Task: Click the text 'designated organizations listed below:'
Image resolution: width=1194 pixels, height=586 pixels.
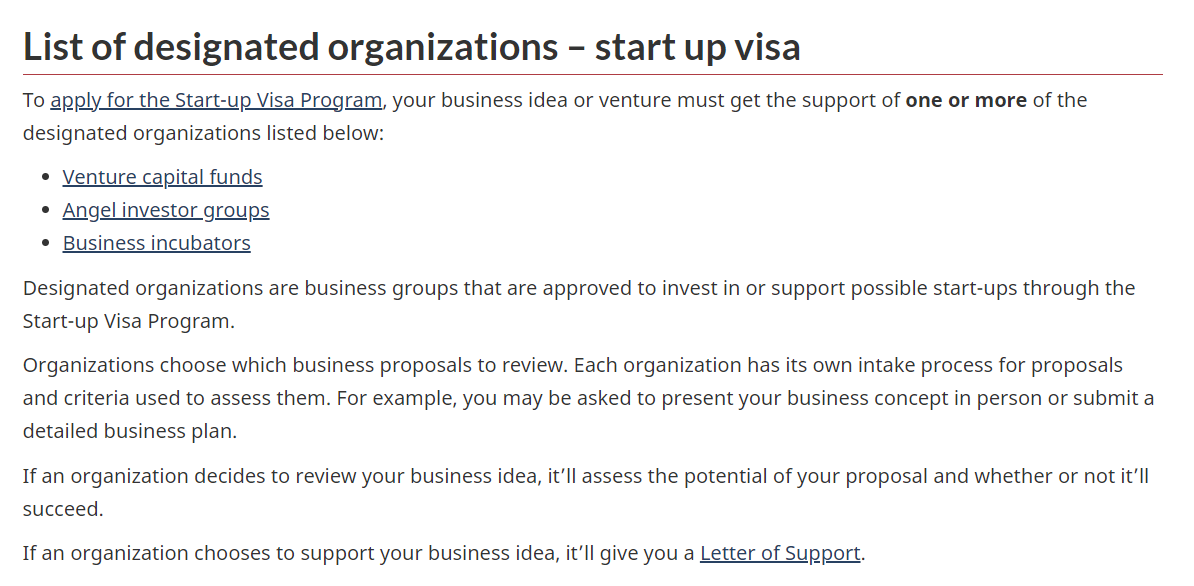Action: pos(203,133)
